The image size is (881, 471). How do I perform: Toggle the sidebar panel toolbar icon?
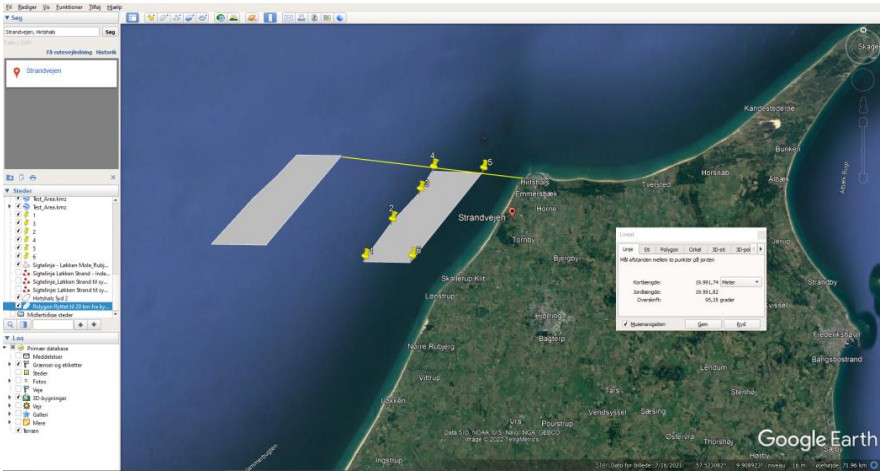pyautogui.click(x=132, y=18)
